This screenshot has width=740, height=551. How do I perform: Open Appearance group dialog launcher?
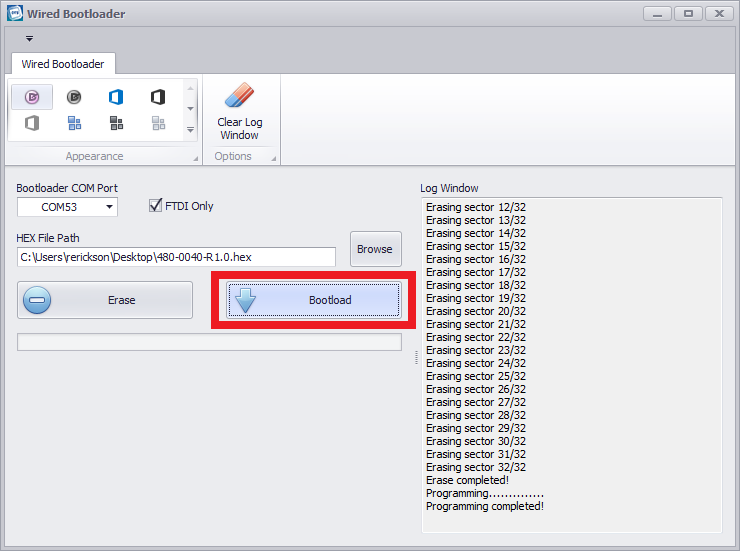tap(195, 159)
